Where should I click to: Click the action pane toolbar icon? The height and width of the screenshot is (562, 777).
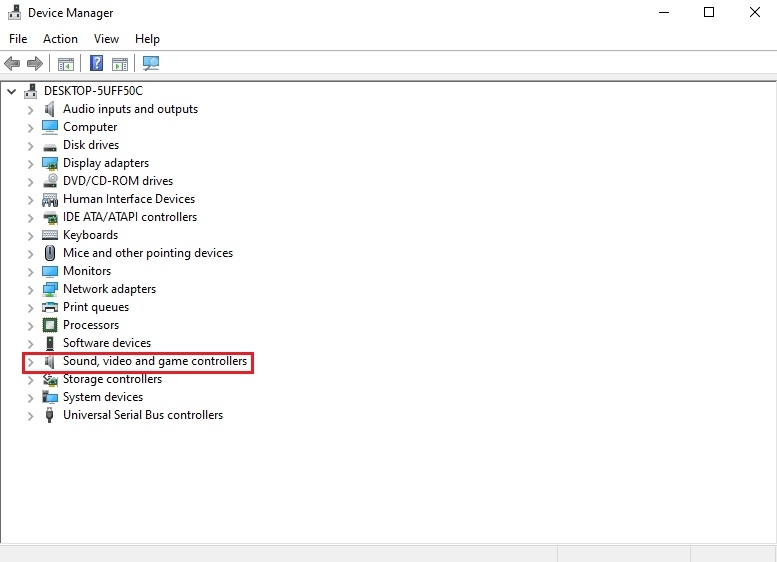[x=120, y=63]
